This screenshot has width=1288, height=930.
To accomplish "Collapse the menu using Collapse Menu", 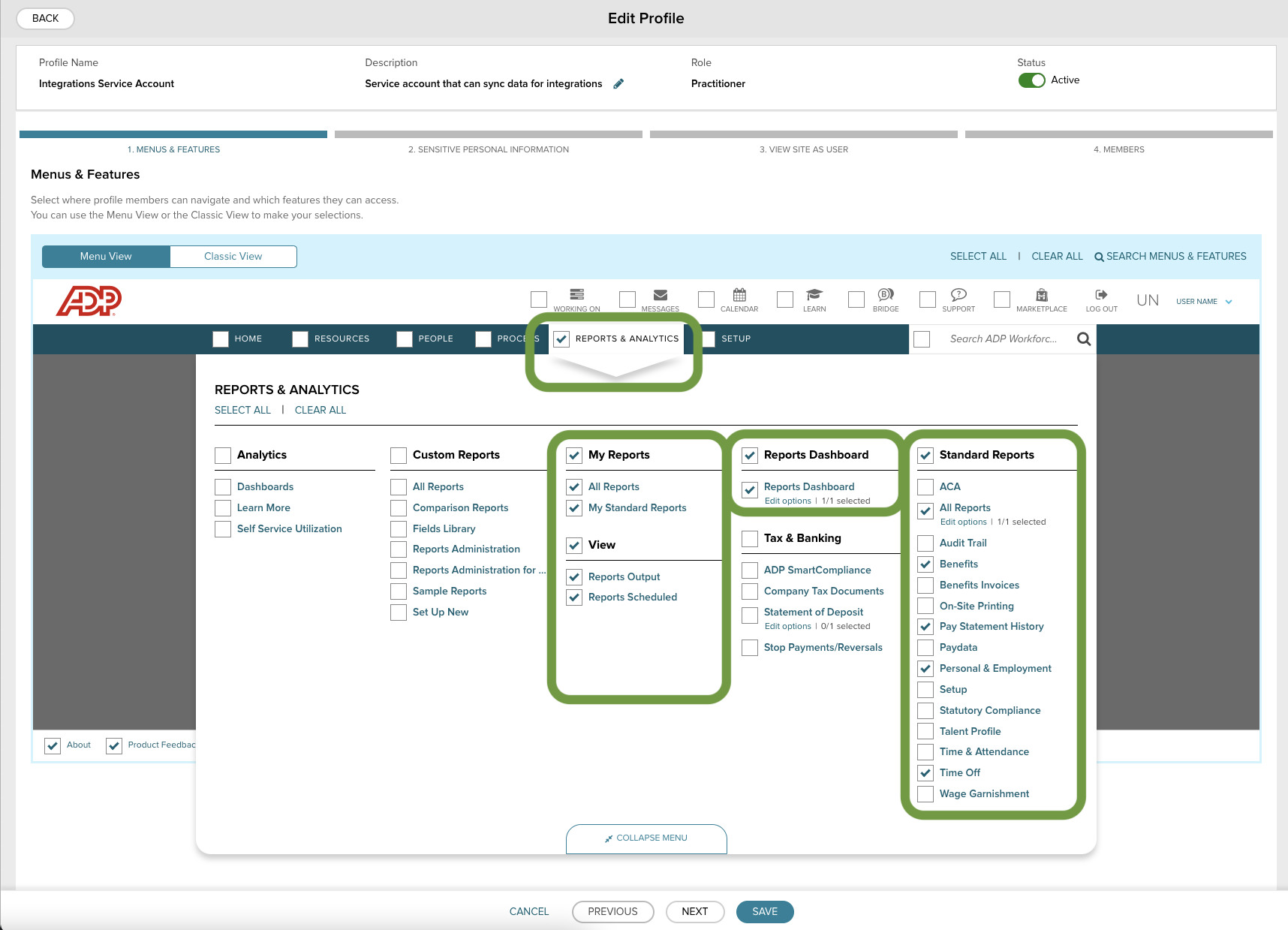I will (x=646, y=838).
